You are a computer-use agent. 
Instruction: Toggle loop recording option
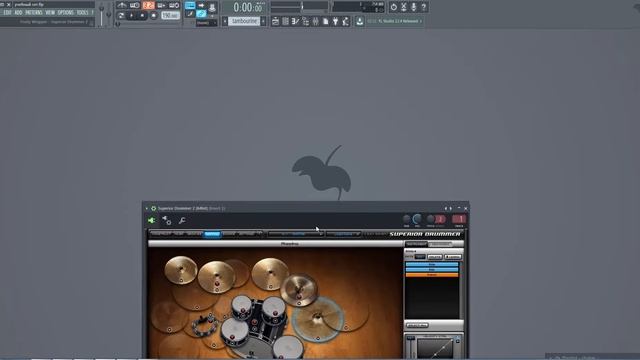coord(174,5)
